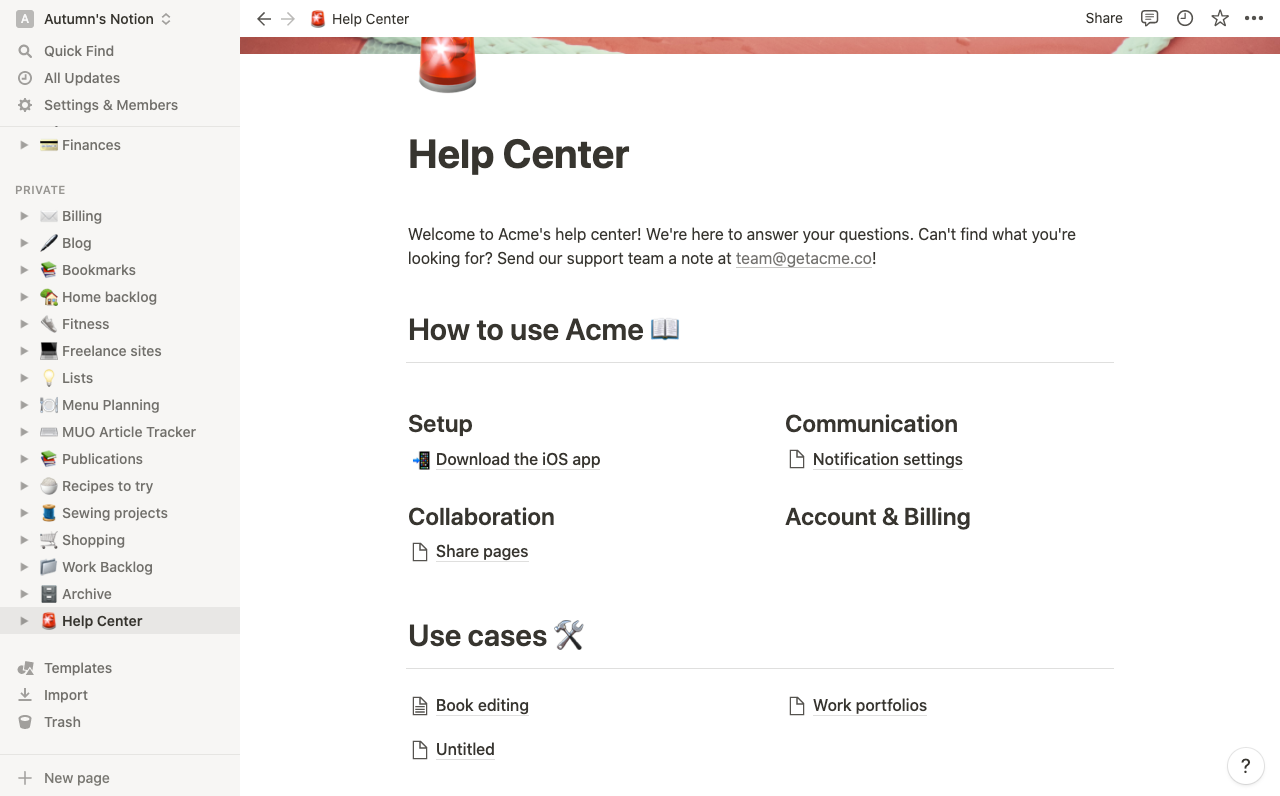Screen dimensions: 1280x796
Task: Click the Help Center page heading
Action: [518, 154]
